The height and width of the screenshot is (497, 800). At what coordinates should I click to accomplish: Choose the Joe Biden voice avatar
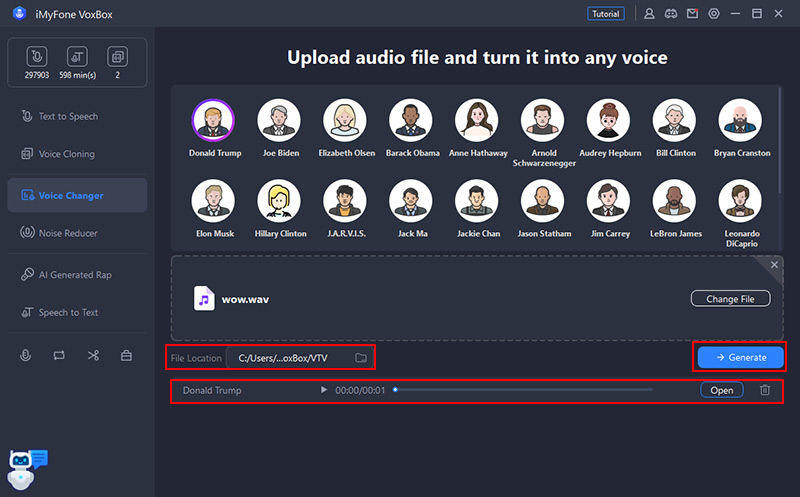[279, 120]
